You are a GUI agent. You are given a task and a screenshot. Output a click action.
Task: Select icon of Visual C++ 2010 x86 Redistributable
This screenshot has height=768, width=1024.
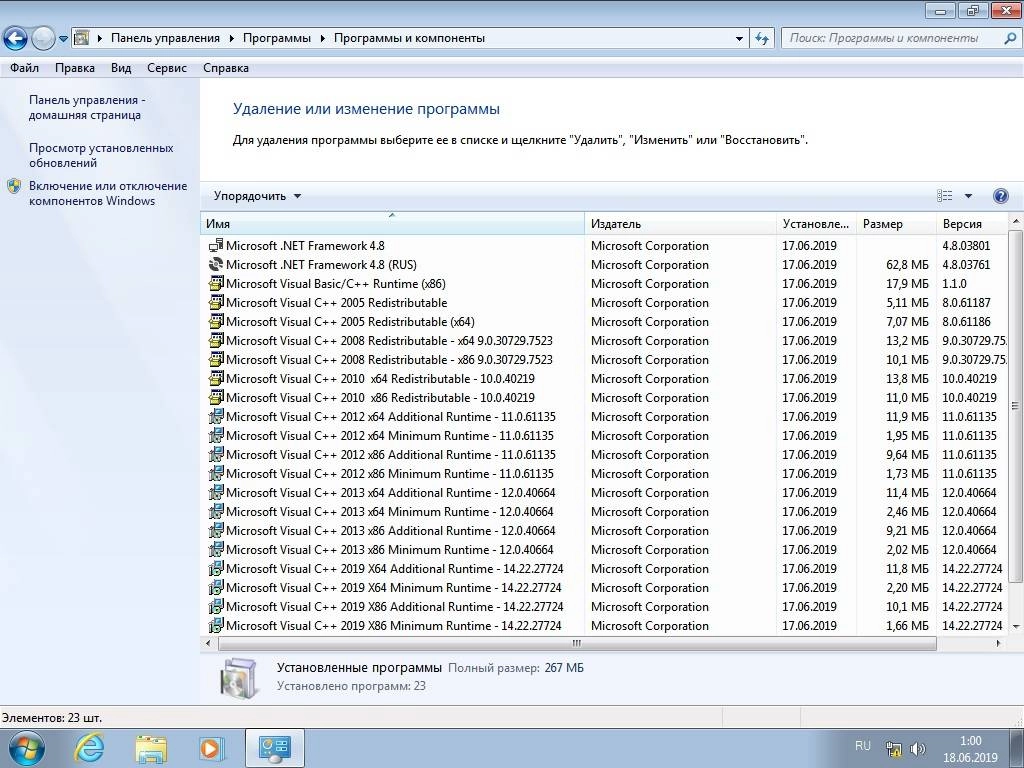pos(216,397)
